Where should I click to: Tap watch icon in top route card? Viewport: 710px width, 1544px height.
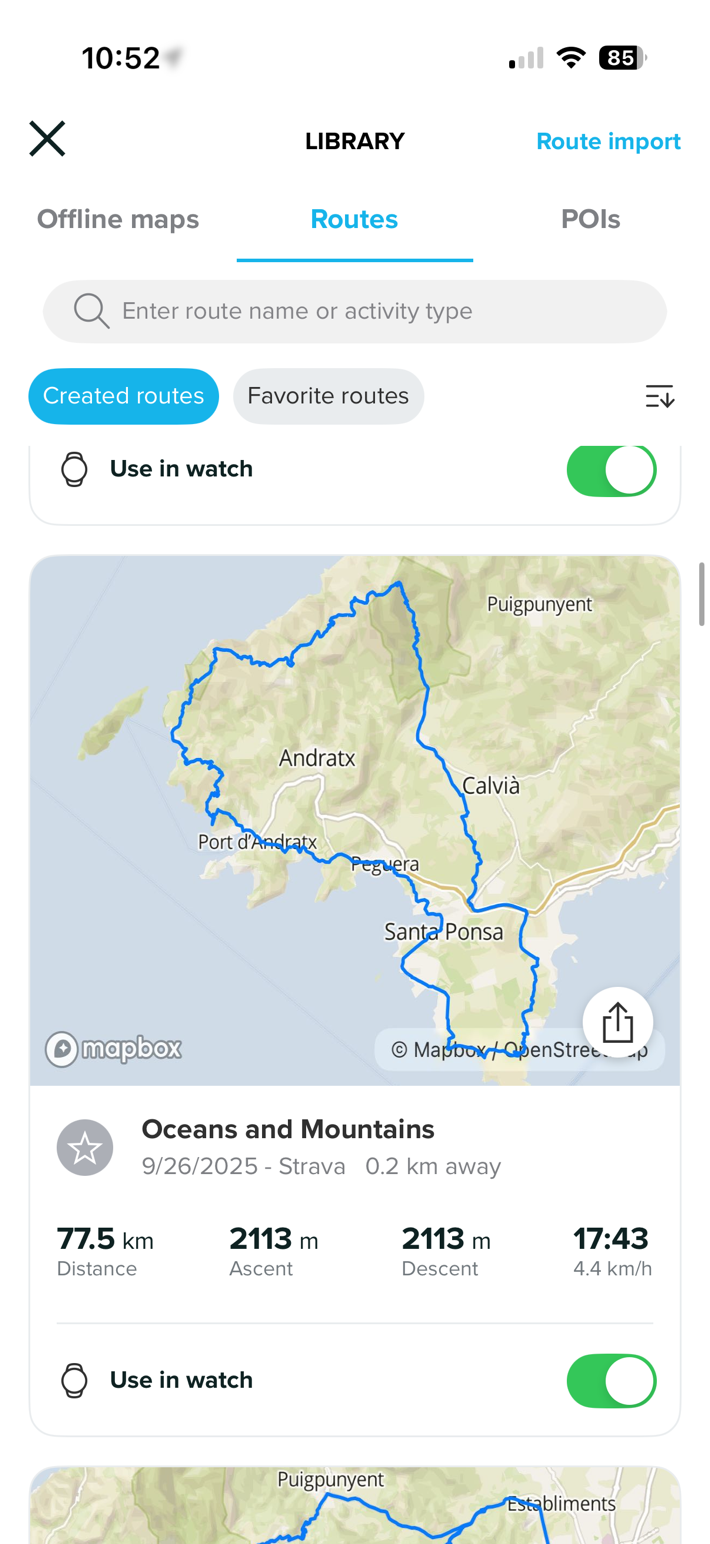point(74,468)
